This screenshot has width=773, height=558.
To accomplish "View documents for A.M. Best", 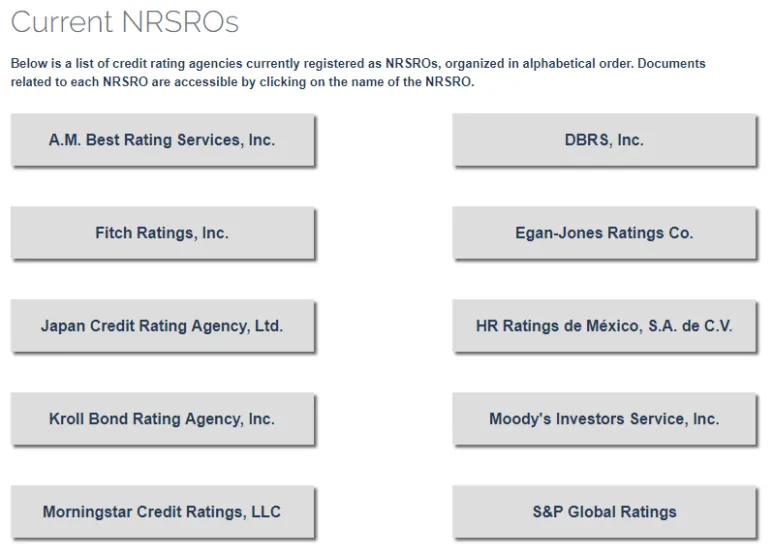I will tap(162, 140).
